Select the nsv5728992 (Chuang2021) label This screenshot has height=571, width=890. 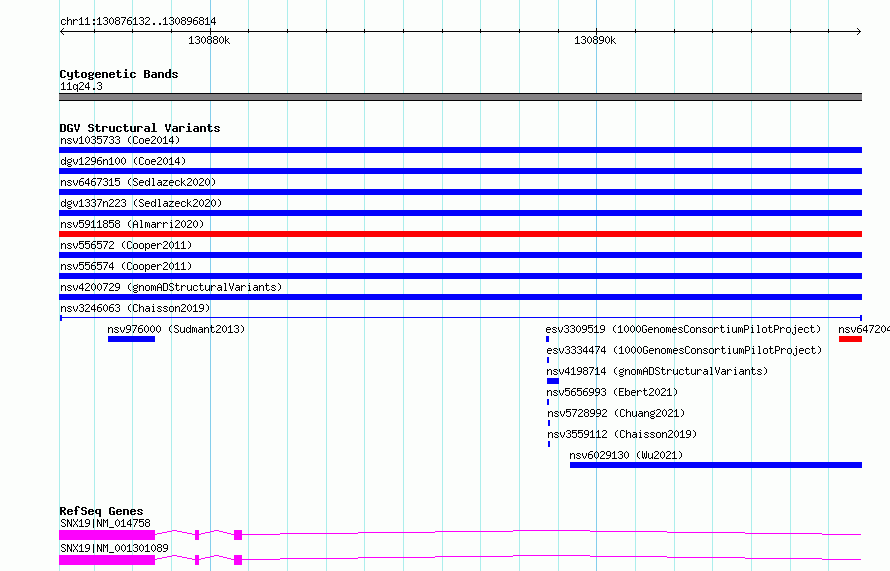tap(616, 413)
